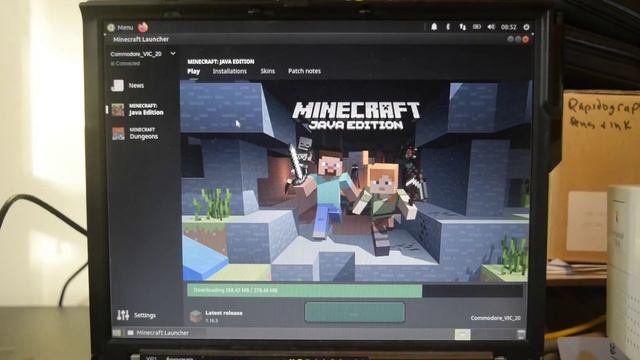The image size is (640, 360).
Task: Click the highlighted workspace in the switcher
Action: point(462,334)
